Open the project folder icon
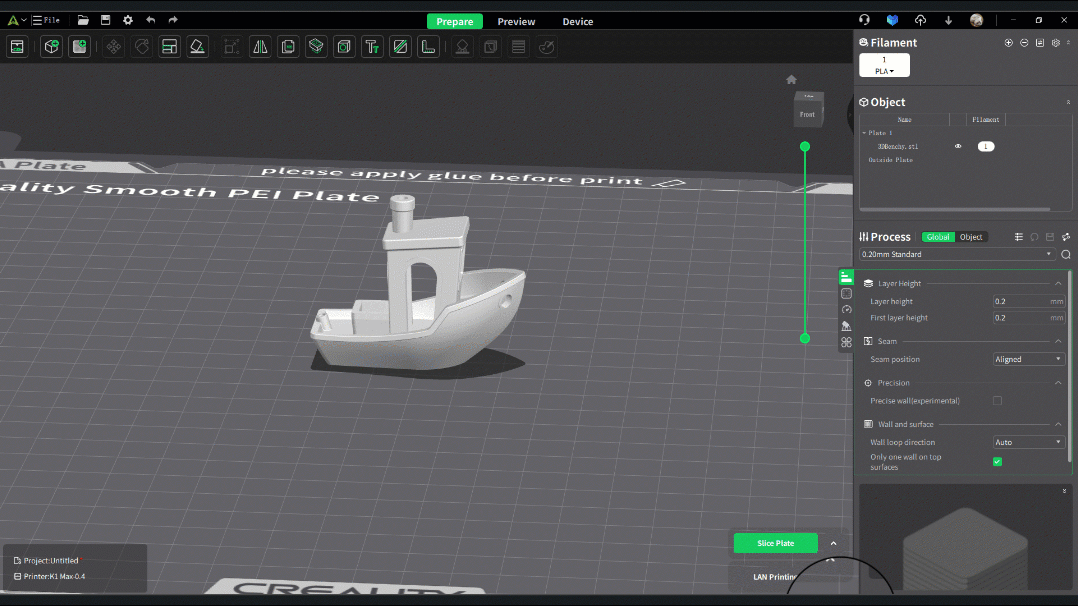The height and width of the screenshot is (606, 1078). click(x=82, y=20)
